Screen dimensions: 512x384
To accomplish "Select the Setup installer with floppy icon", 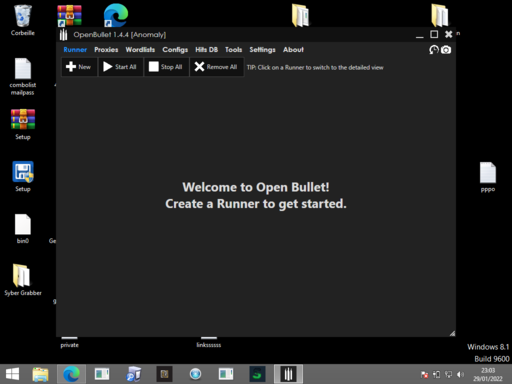I will (x=23, y=176).
